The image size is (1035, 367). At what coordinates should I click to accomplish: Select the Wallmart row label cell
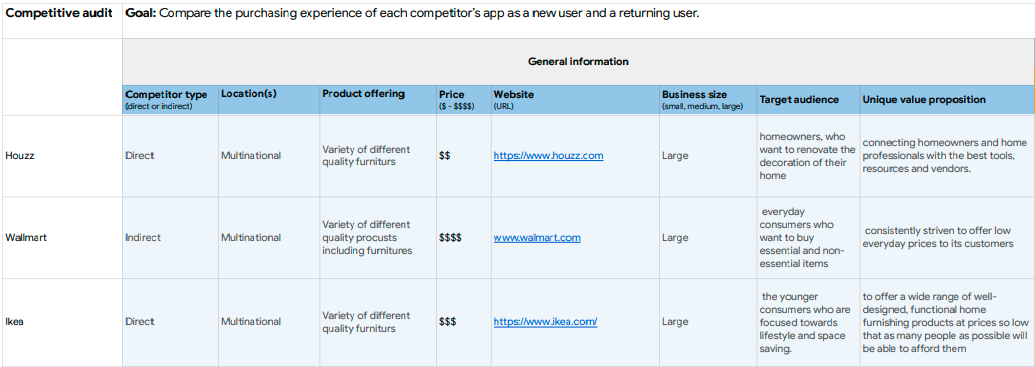(62, 238)
